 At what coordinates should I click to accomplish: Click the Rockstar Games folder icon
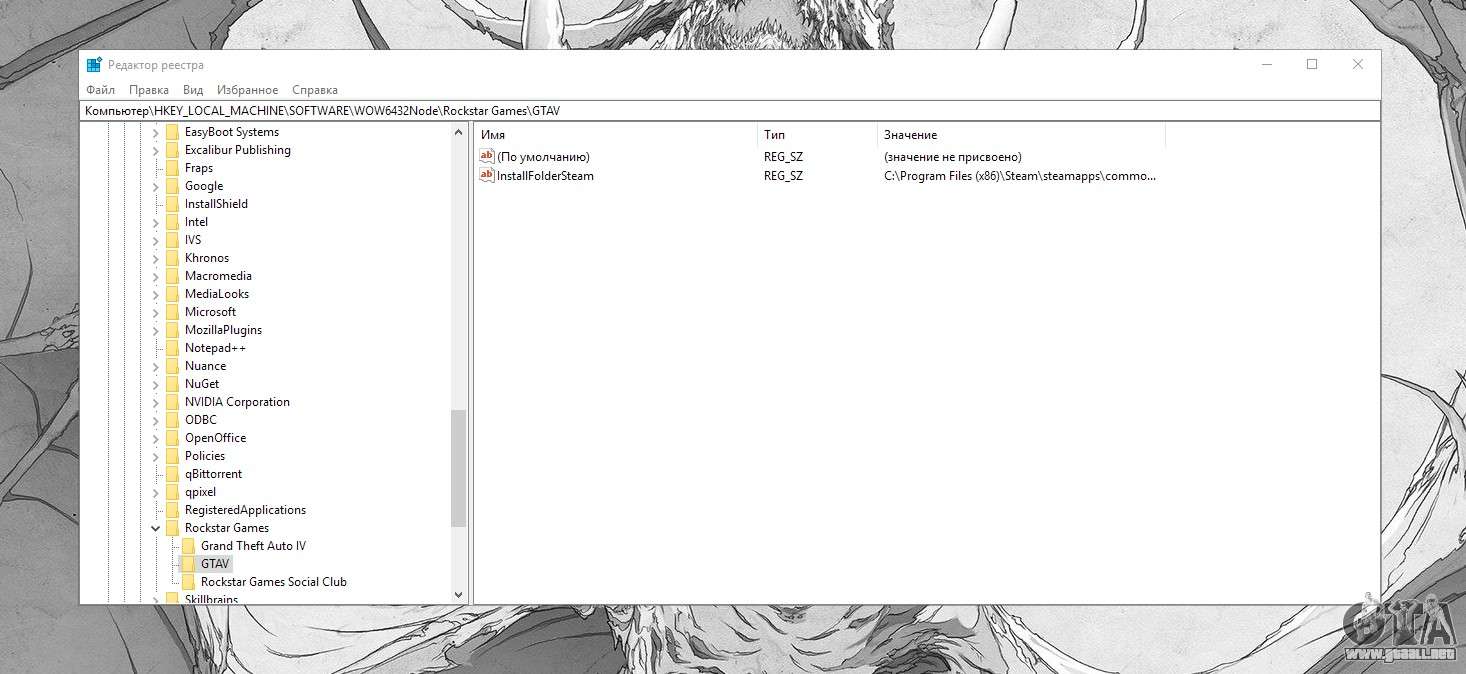[173, 528]
